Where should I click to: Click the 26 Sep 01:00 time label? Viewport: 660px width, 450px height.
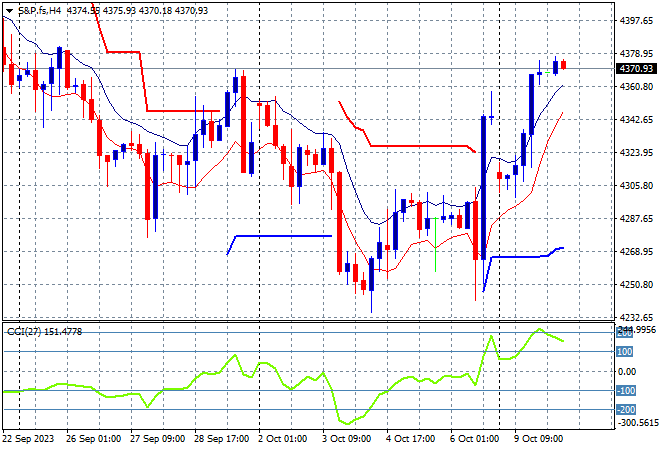93,439
